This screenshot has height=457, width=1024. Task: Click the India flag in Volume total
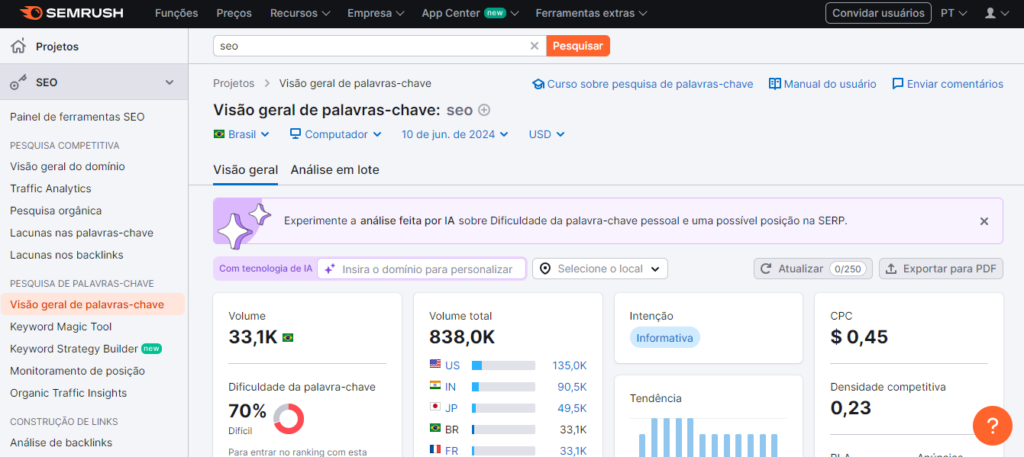point(435,386)
